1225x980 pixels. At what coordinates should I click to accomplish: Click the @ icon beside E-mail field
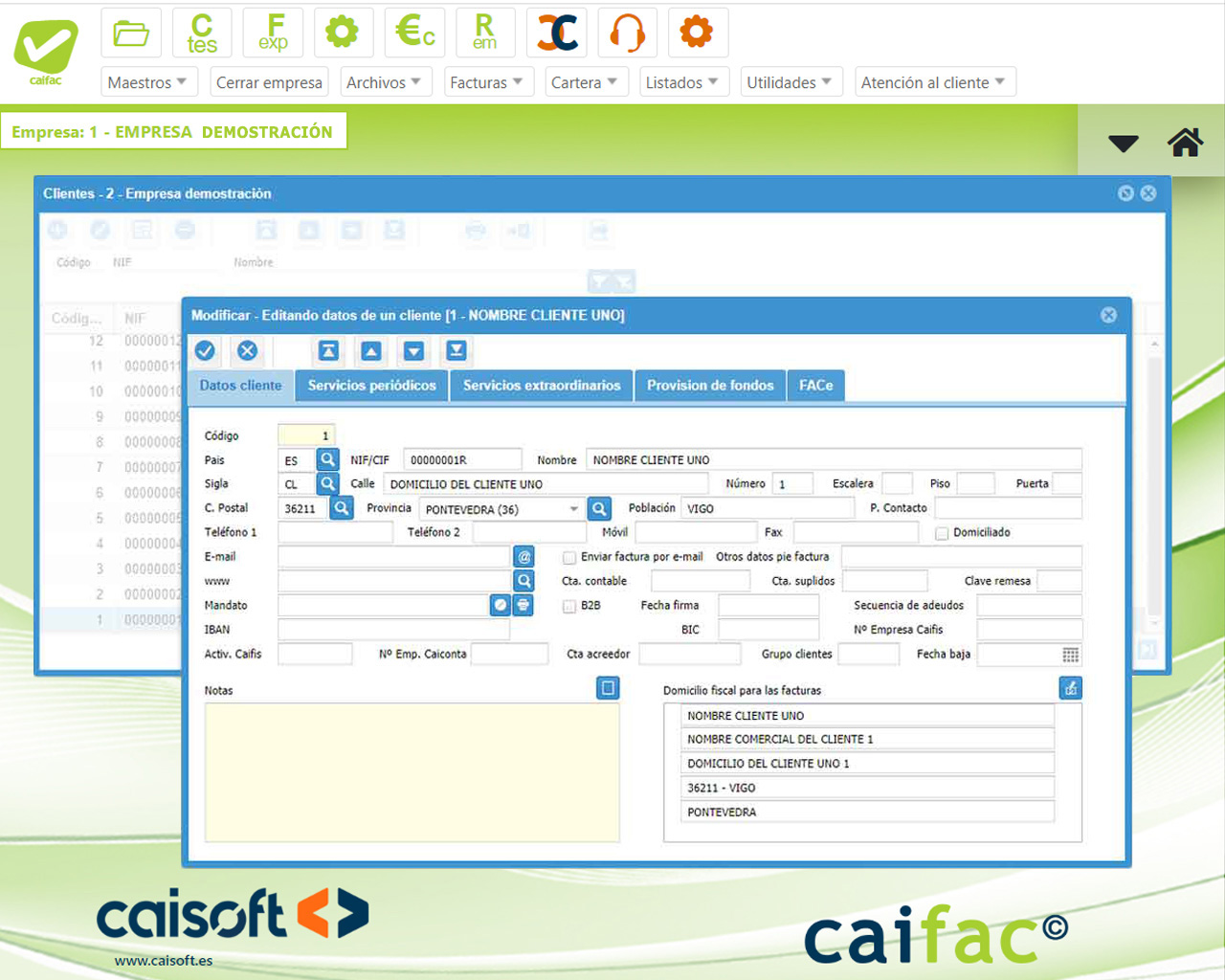524,557
